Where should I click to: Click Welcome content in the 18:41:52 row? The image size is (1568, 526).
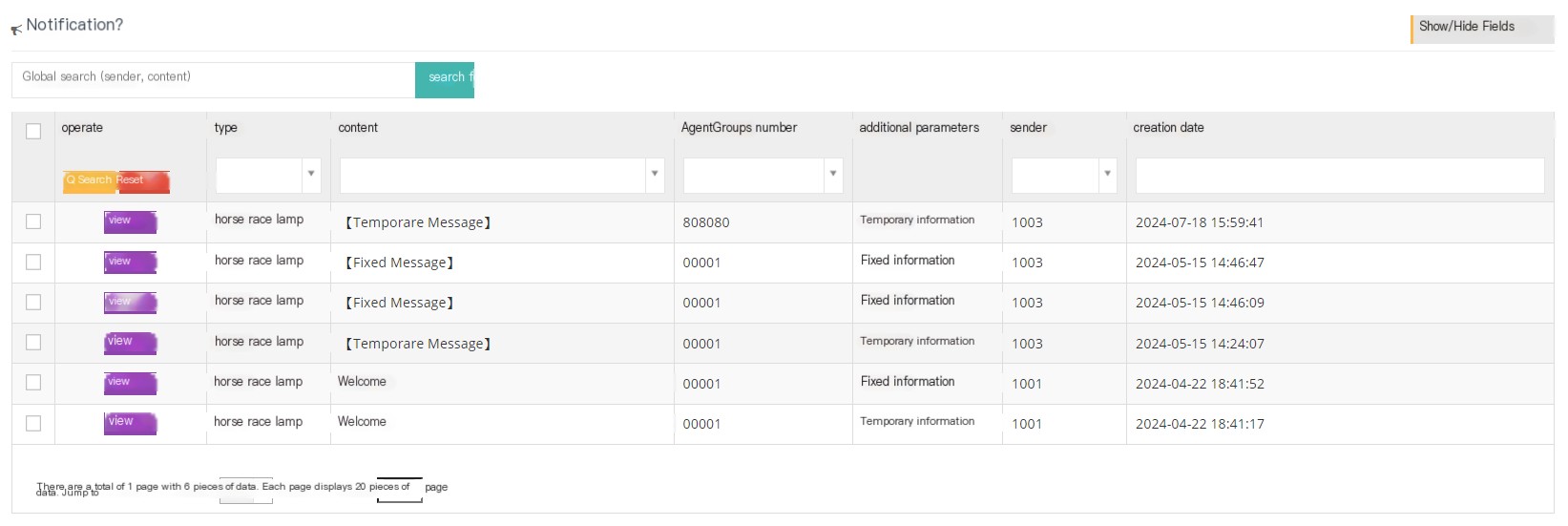362,381
